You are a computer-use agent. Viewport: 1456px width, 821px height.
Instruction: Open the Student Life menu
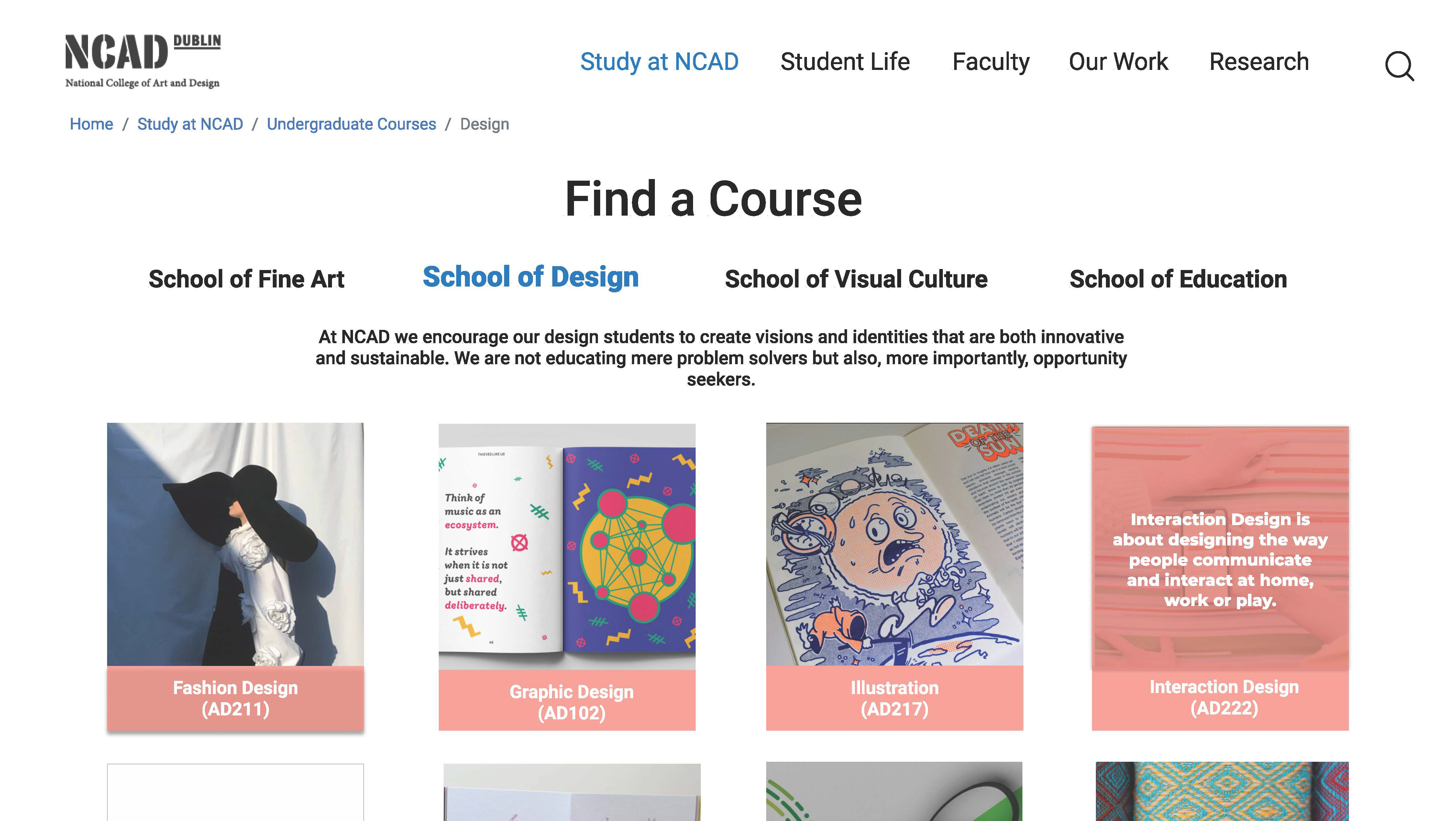tap(844, 62)
